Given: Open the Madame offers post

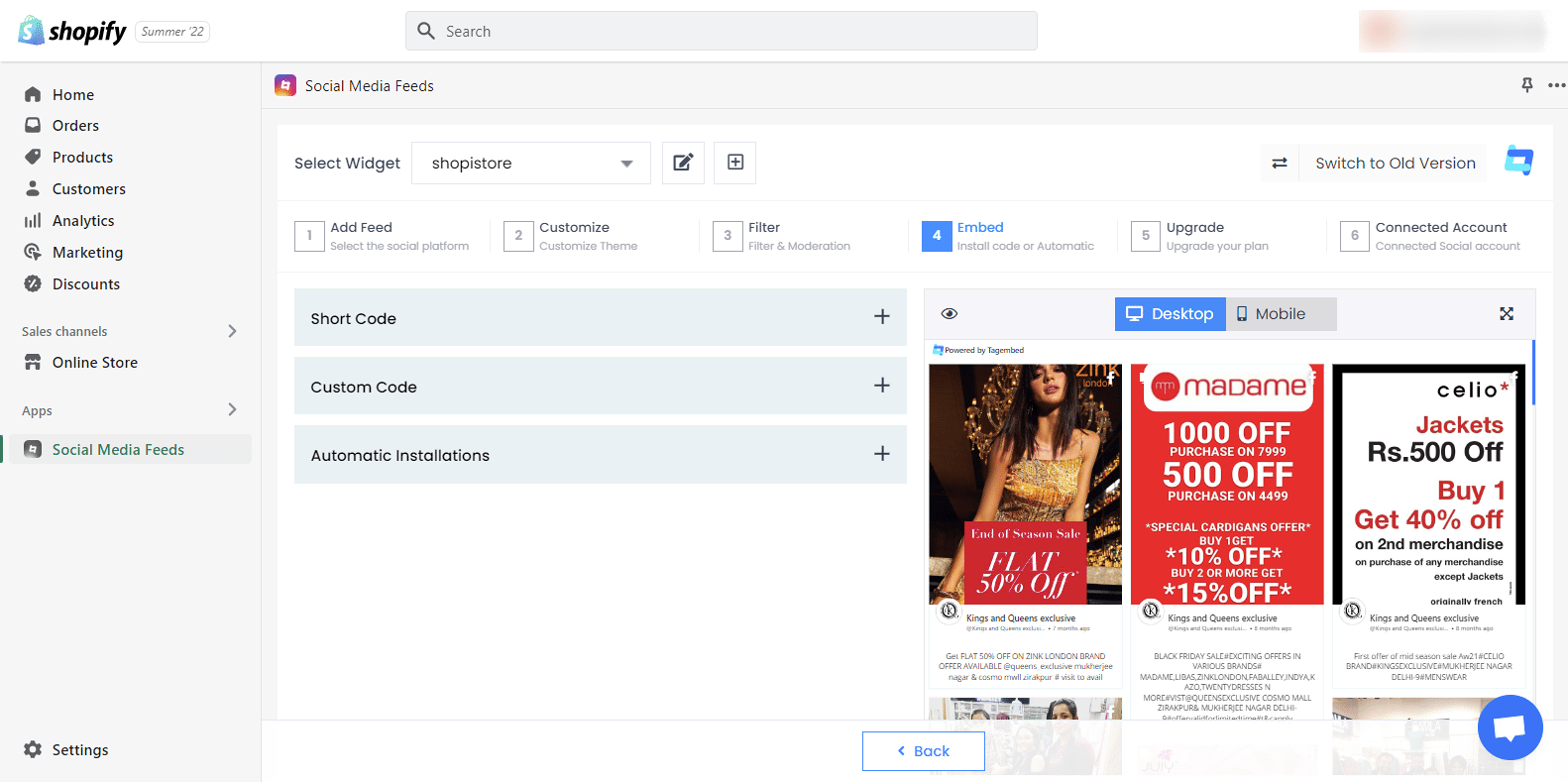Looking at the screenshot, I should click(x=1227, y=484).
